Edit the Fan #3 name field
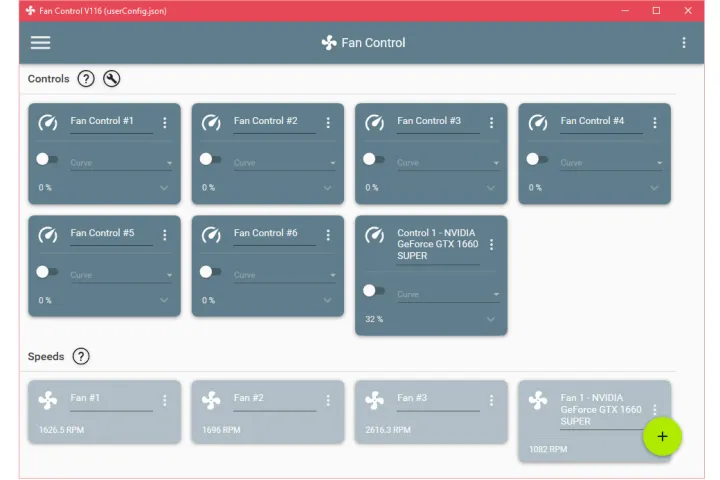Screen dimensions: 720x480 438,400
